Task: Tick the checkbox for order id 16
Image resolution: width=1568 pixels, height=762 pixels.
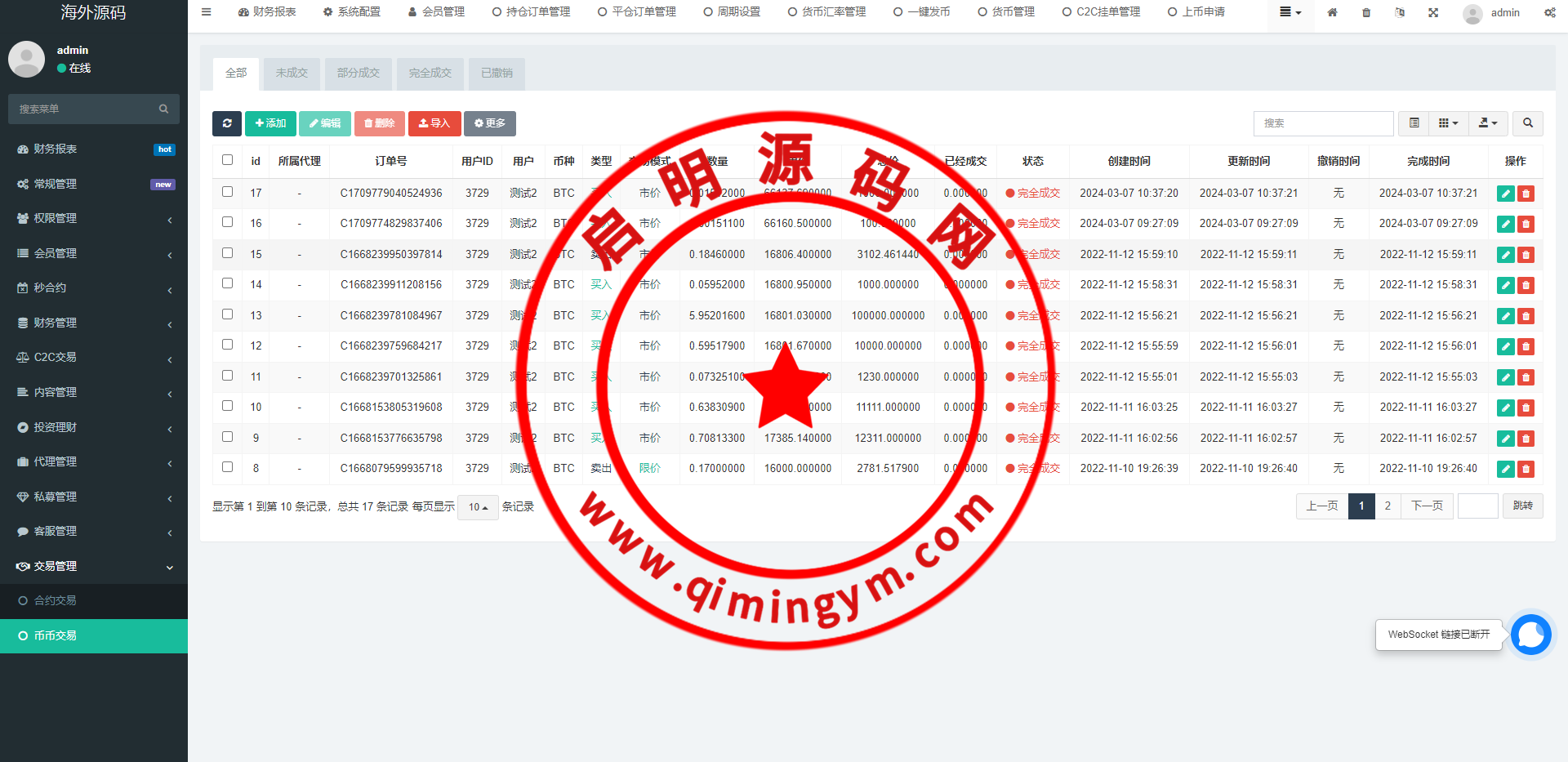Action: tap(228, 222)
